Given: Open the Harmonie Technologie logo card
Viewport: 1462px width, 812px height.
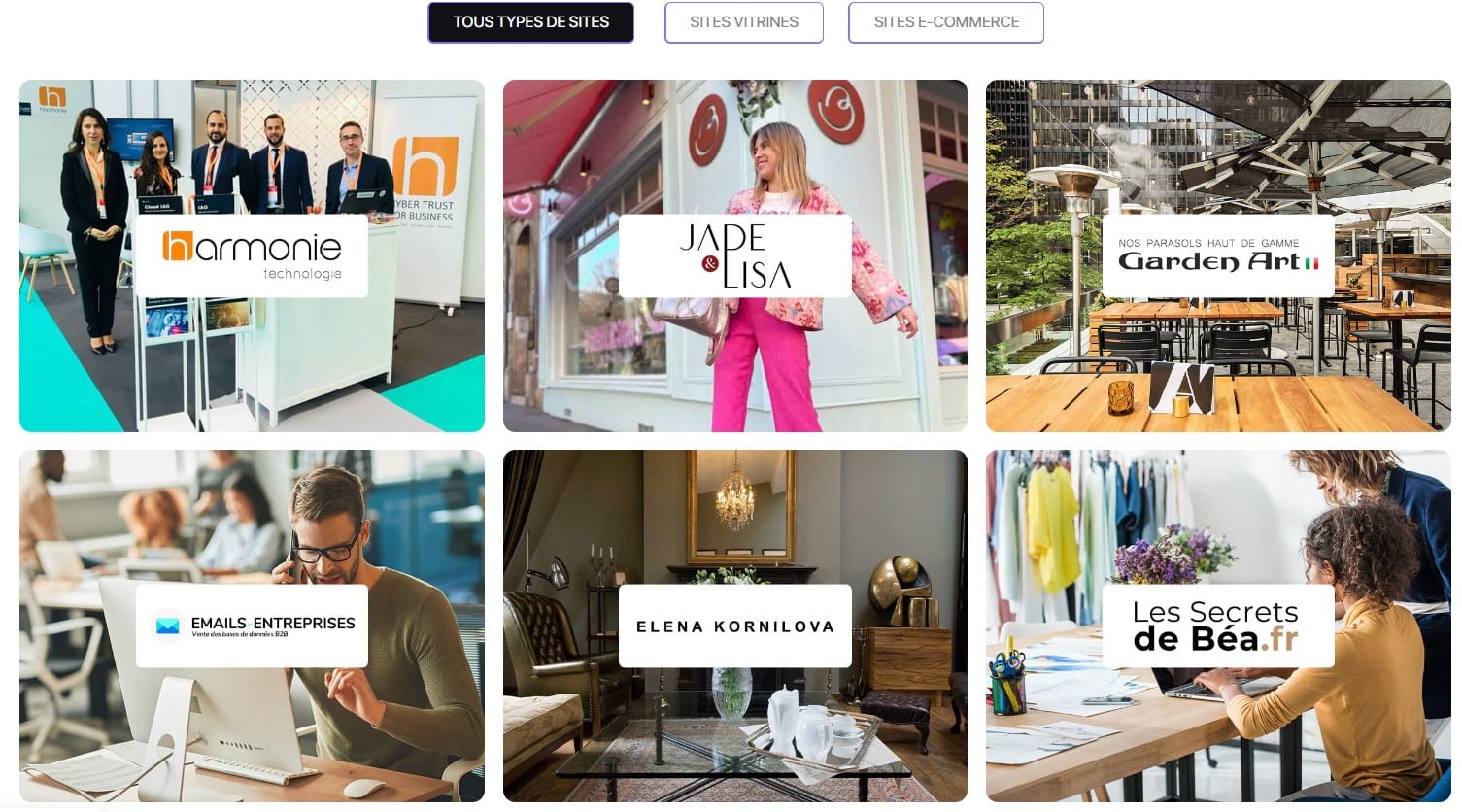Looking at the screenshot, I should 252,255.
